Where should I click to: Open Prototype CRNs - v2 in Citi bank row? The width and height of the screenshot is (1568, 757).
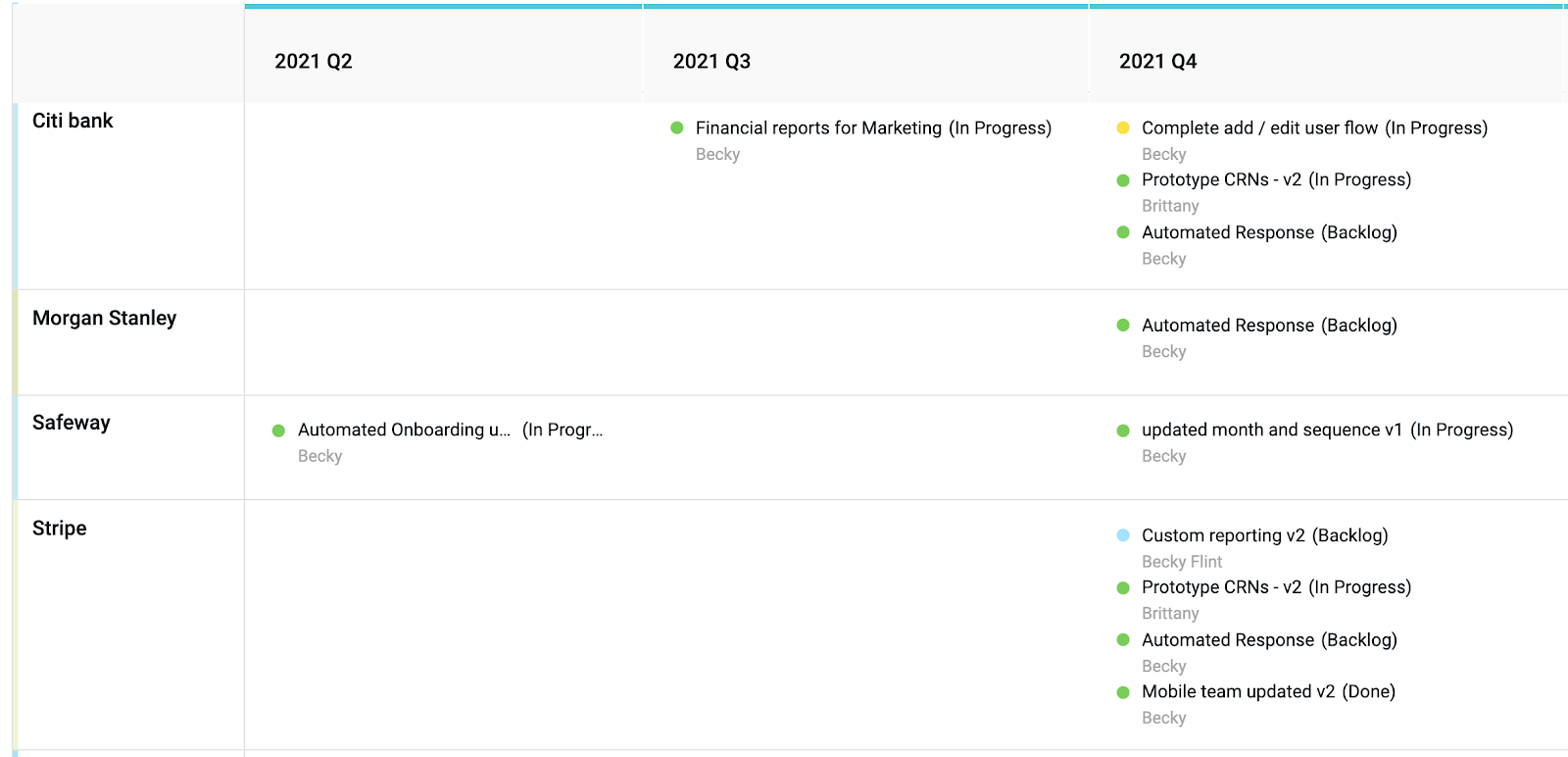(x=1276, y=179)
